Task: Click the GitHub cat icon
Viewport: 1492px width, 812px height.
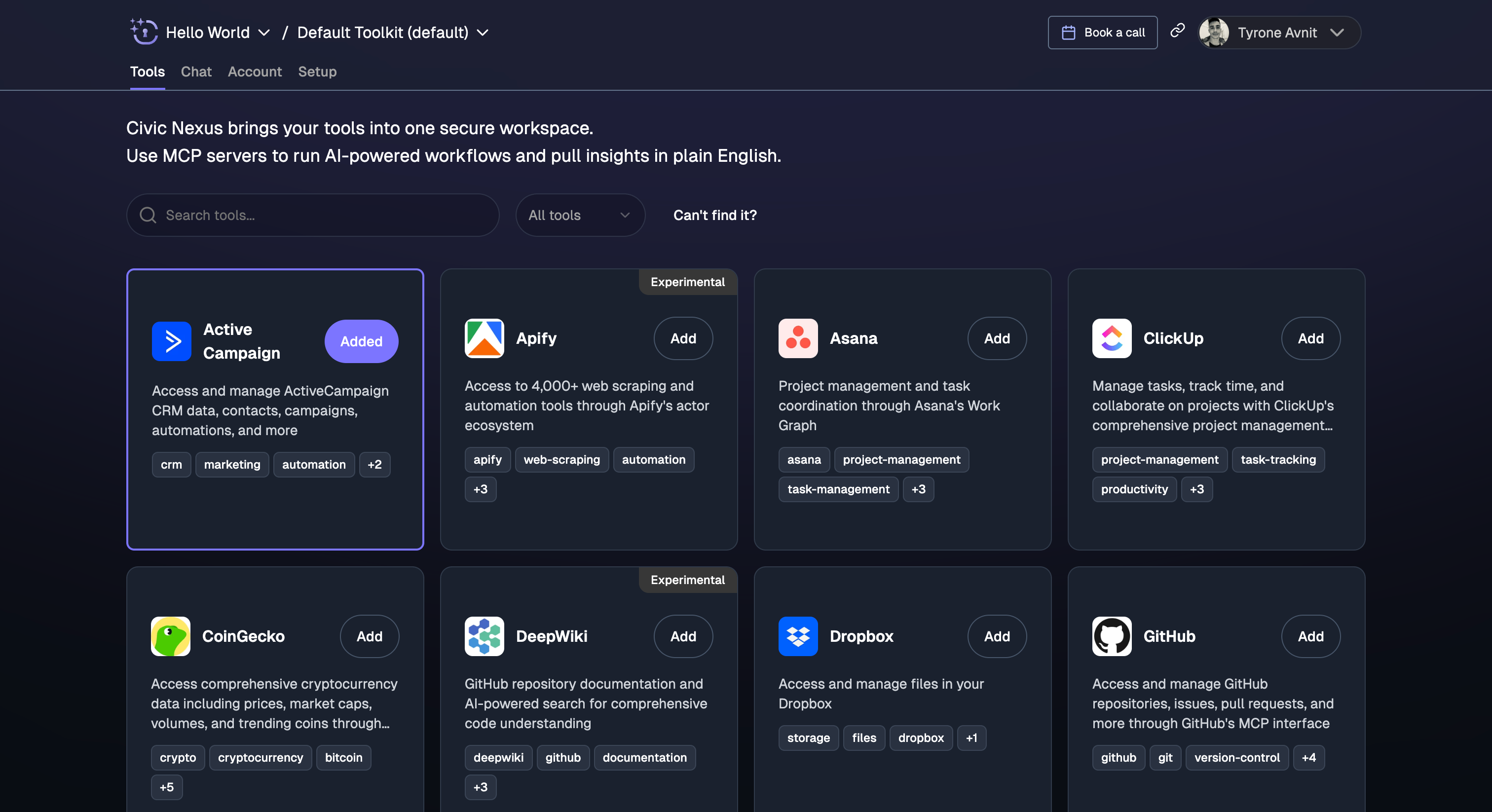Action: (x=1112, y=636)
